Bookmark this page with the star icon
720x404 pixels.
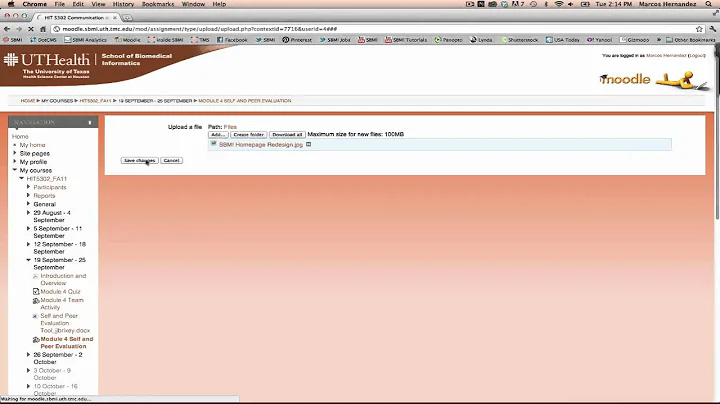tap(699, 29)
